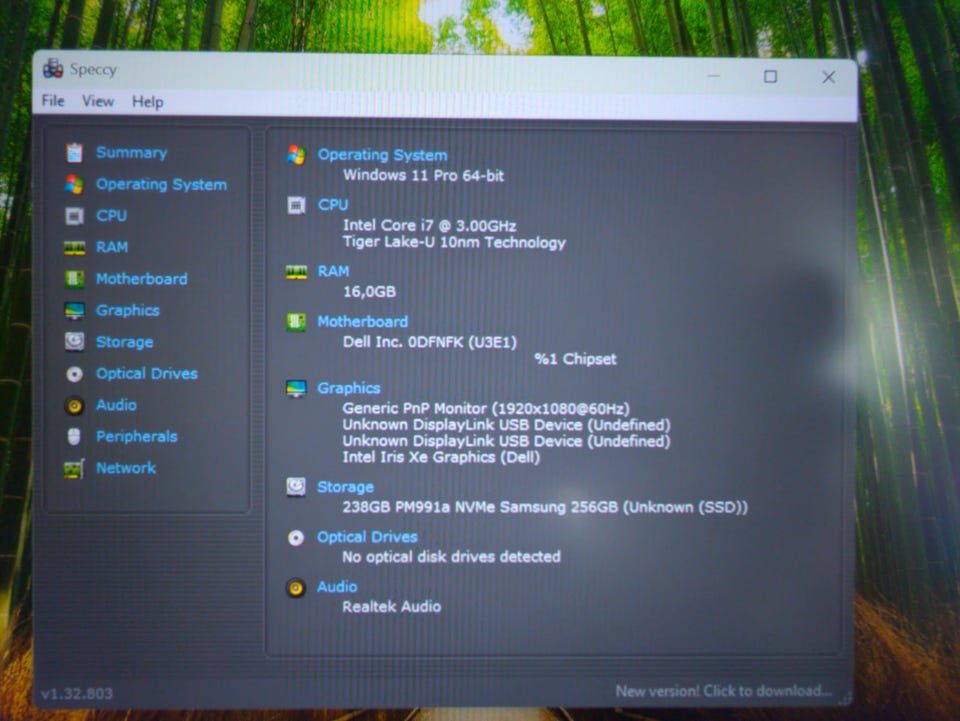Click the Network icon in sidebar

pos(74,469)
